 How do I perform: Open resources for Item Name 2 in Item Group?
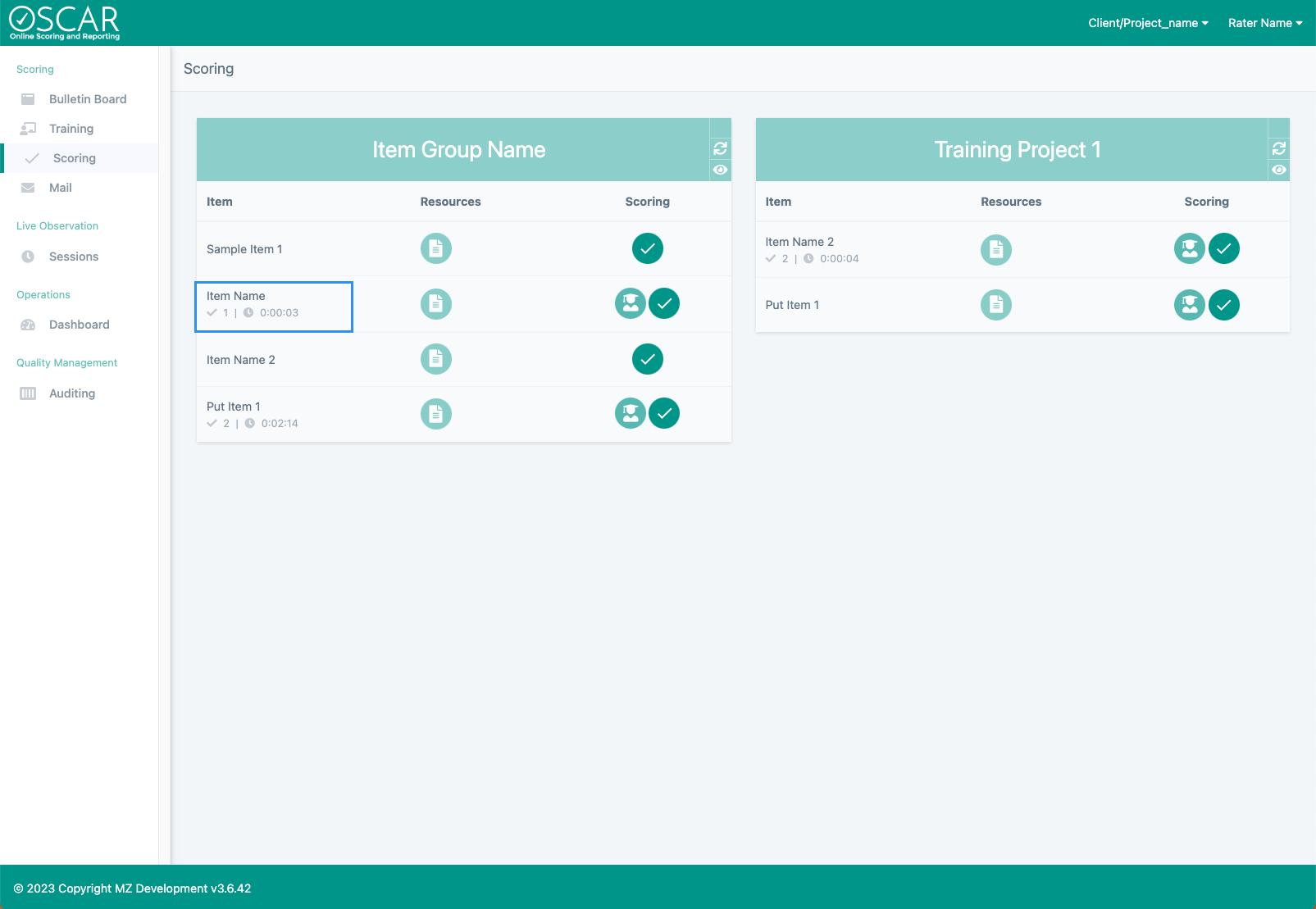(436, 359)
